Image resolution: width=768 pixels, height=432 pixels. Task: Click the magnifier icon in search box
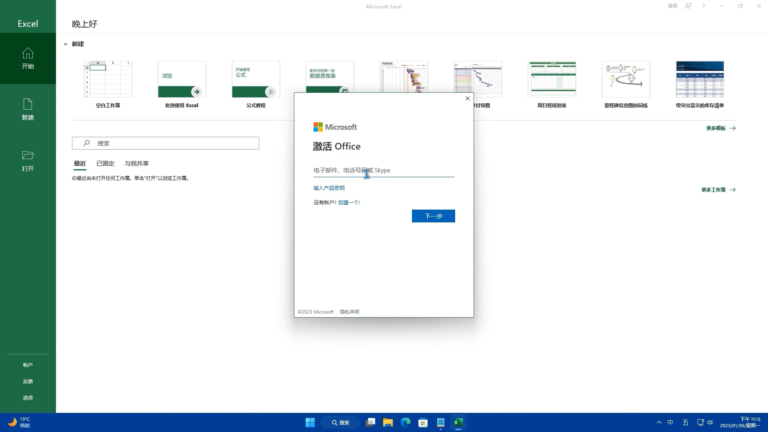87,143
